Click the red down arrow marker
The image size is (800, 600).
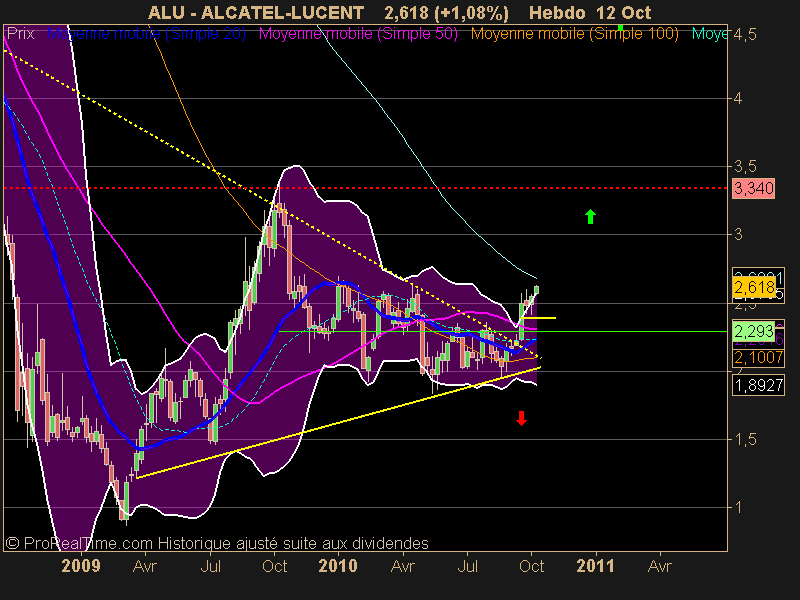(521, 418)
